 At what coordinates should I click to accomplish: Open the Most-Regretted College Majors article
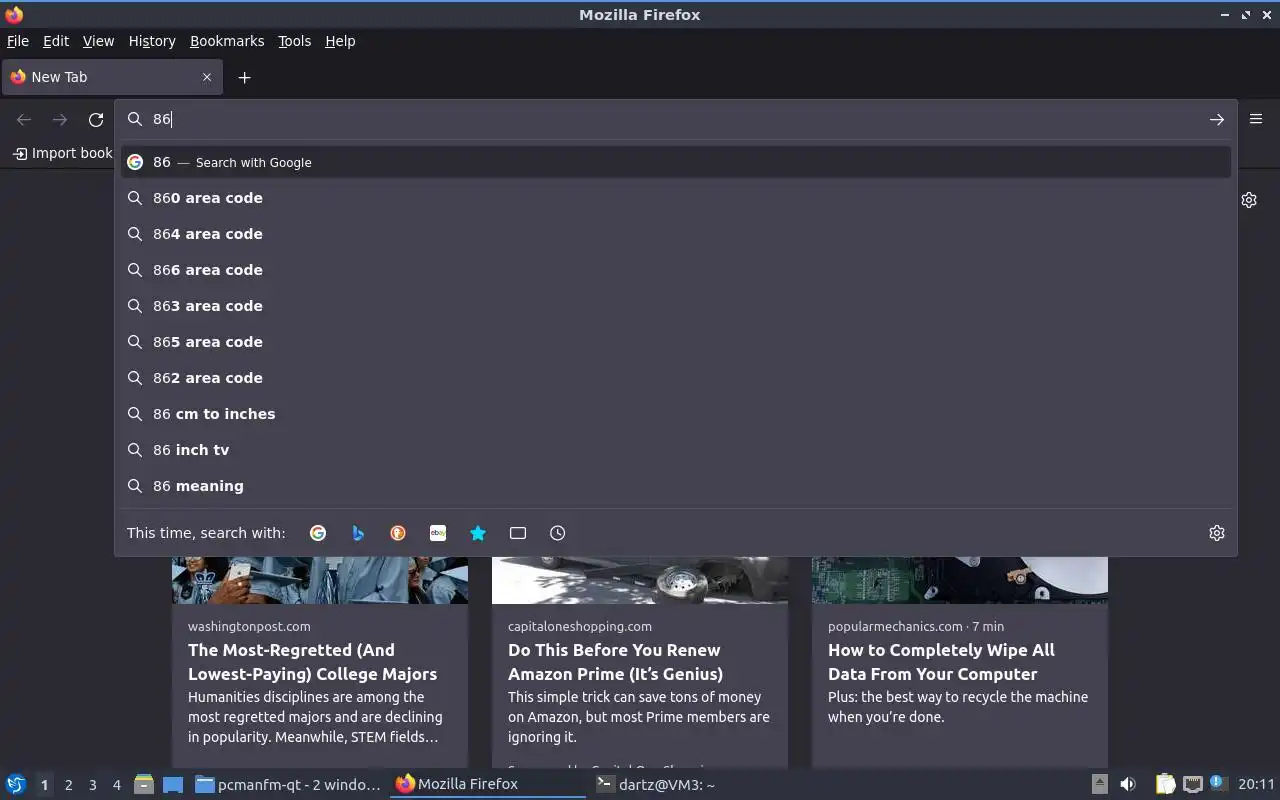[x=312, y=662]
